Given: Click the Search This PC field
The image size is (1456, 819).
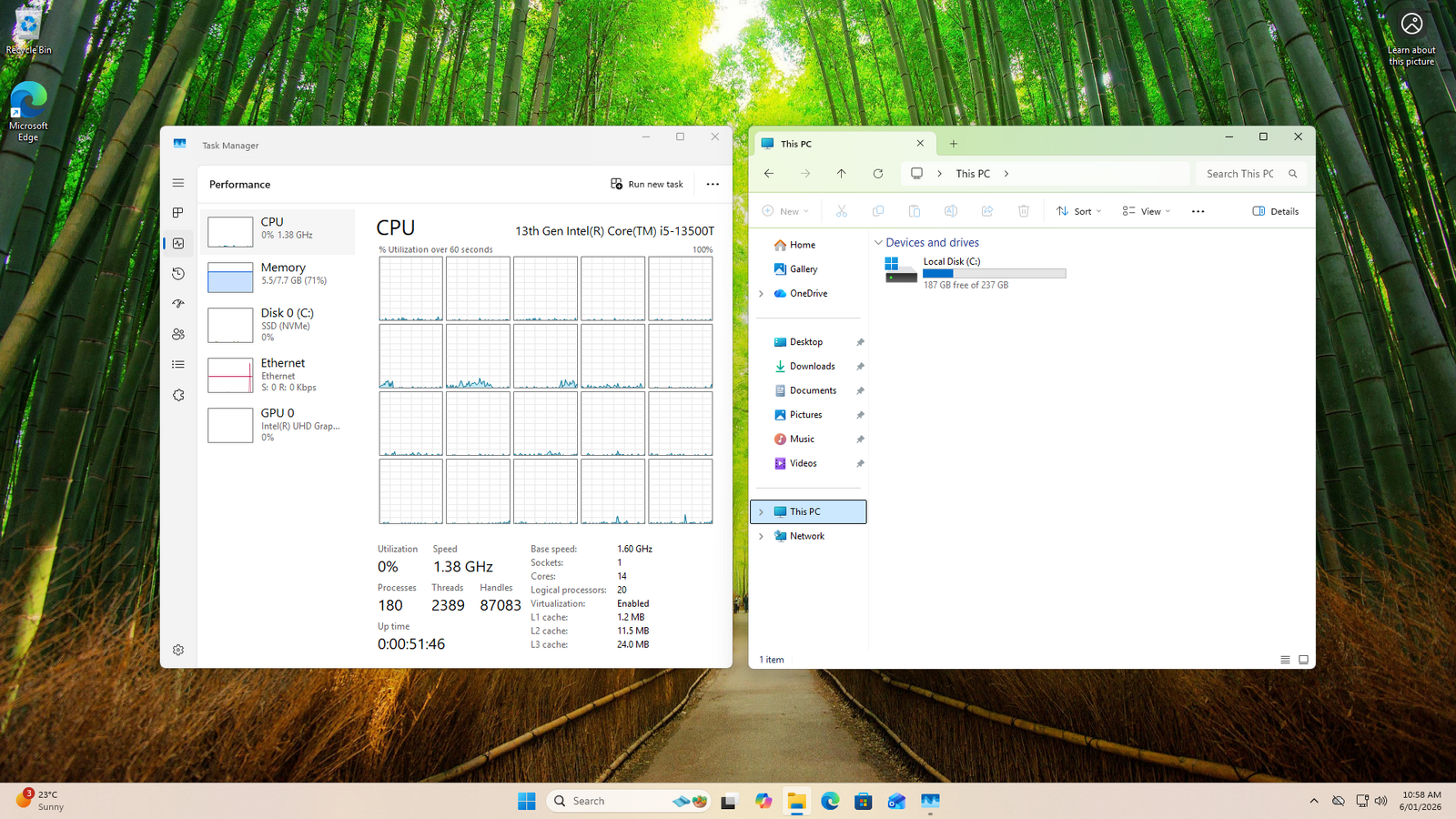Looking at the screenshot, I should pos(1240,174).
